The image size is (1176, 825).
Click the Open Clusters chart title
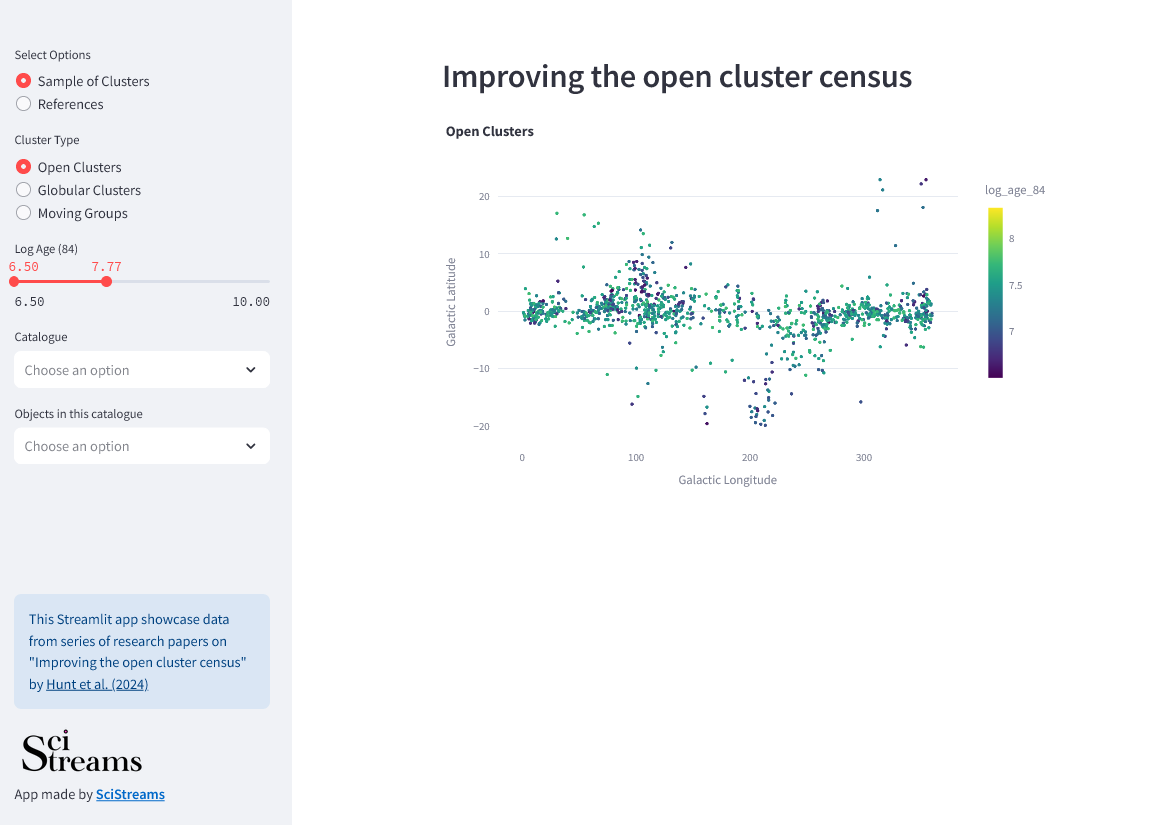pyautogui.click(x=490, y=131)
